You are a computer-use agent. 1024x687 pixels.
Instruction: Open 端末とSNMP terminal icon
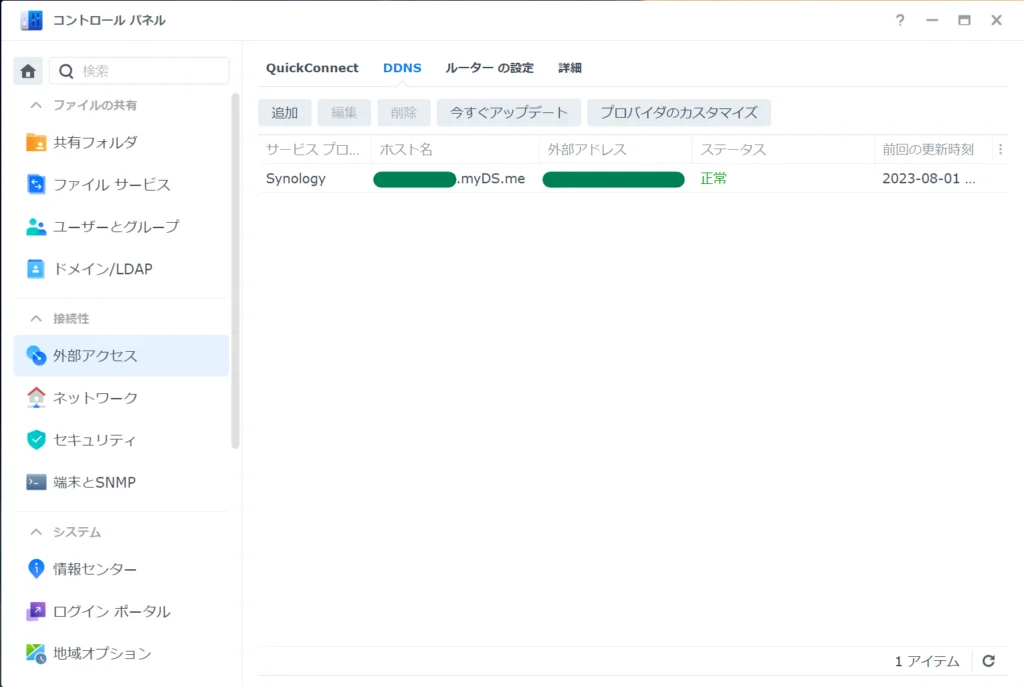[x=36, y=481]
